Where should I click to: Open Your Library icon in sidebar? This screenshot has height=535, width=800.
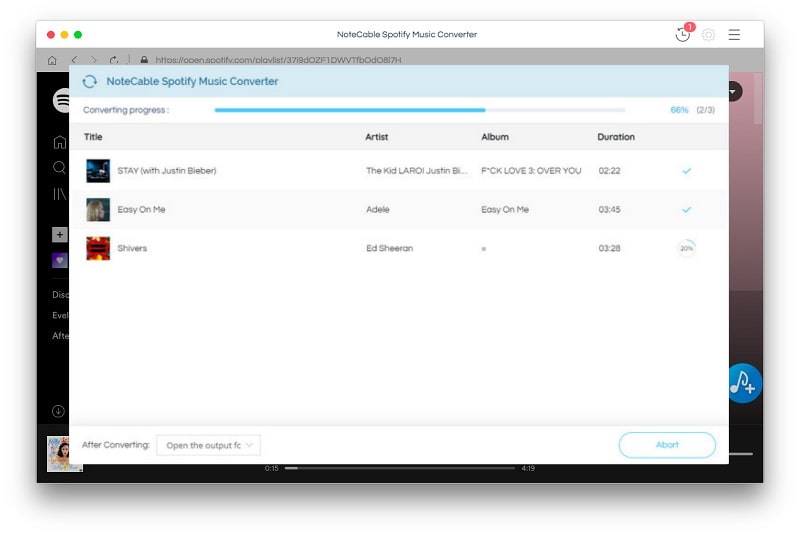pyautogui.click(x=60, y=194)
